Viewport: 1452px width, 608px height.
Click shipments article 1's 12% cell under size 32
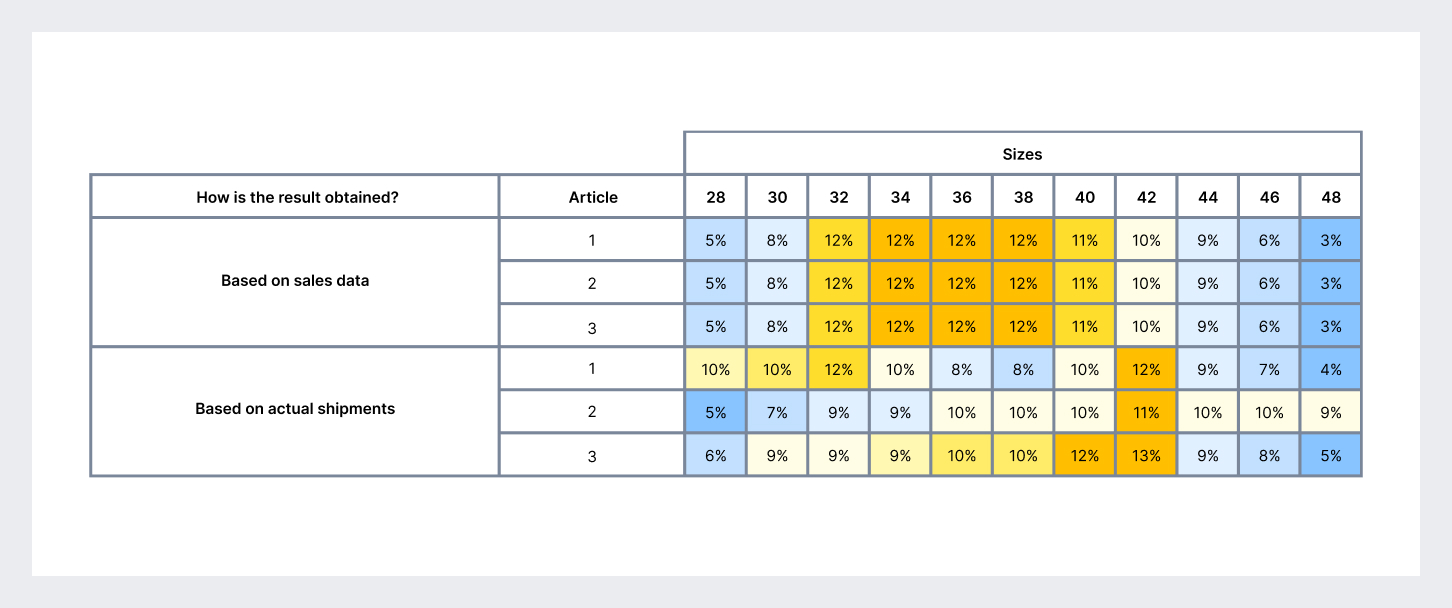click(839, 369)
